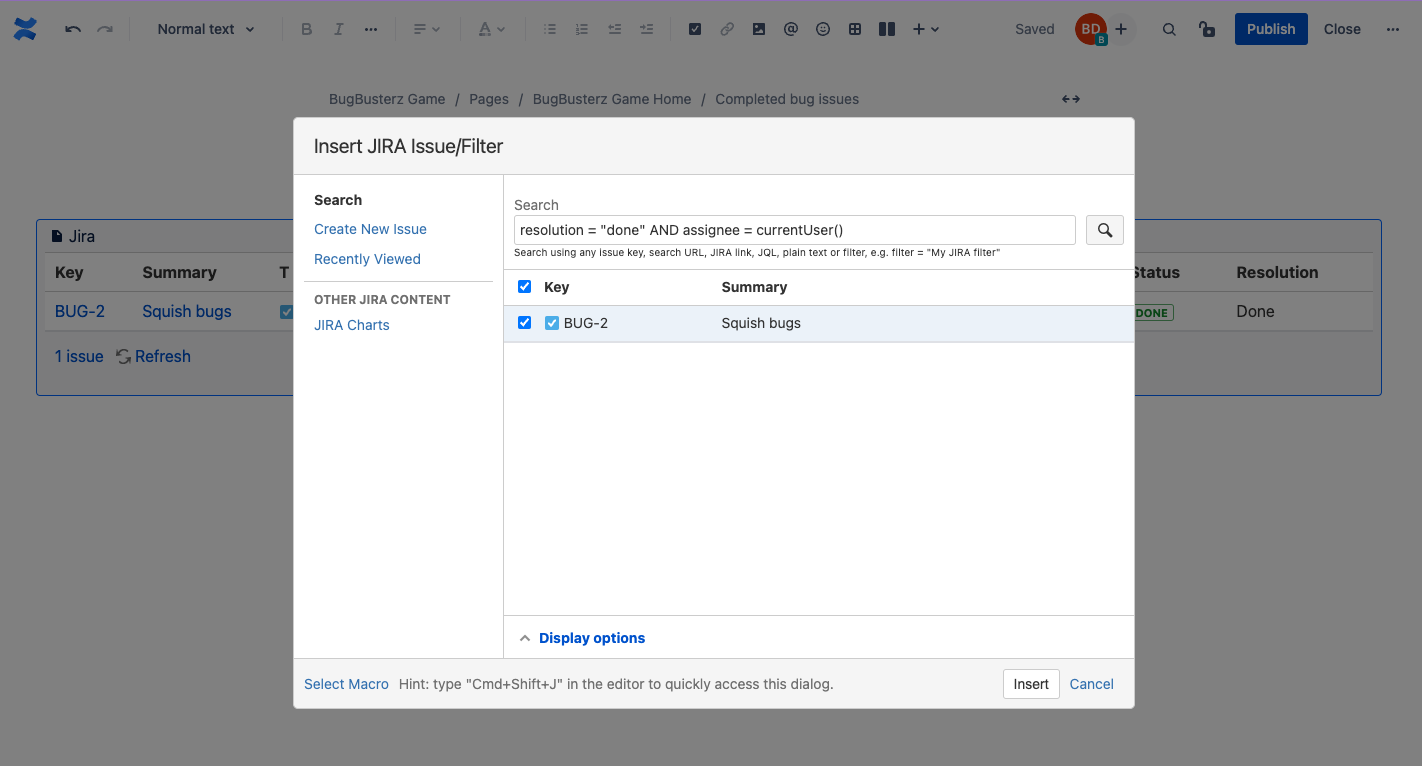Open JIRA Charts section
1422x766 pixels.
click(x=352, y=325)
